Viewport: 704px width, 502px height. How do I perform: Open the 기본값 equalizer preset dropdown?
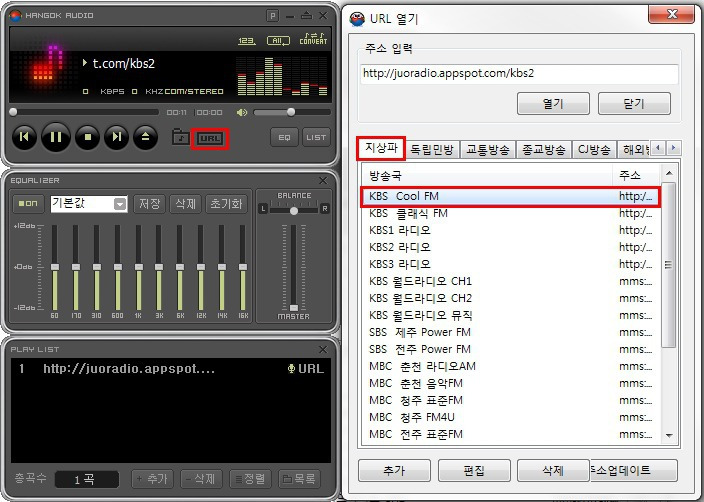(x=89, y=204)
